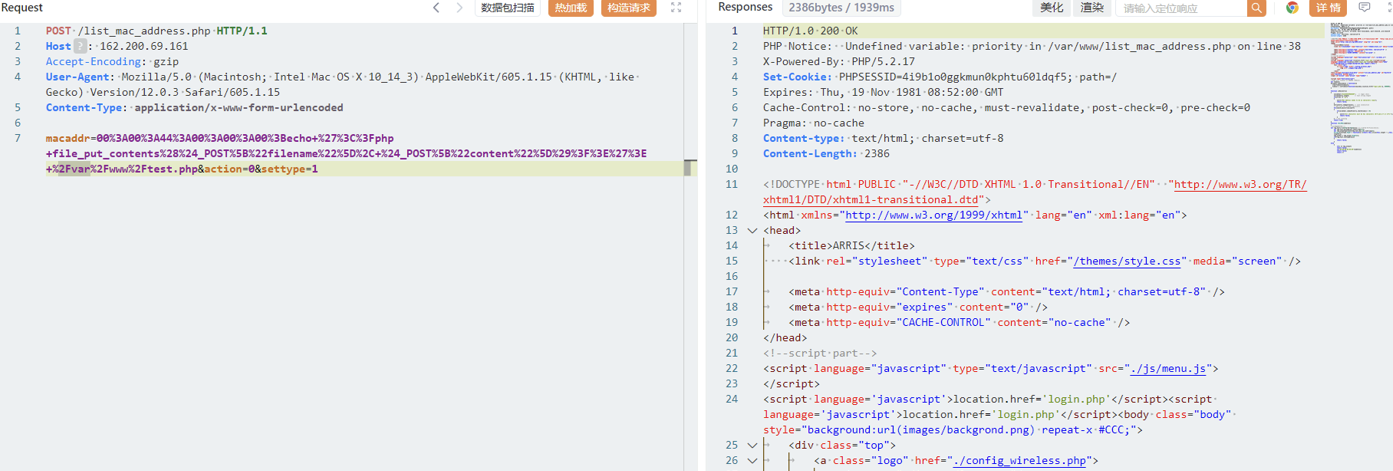Open the ./js/menu.js script link
This screenshot has height=471, width=1393.
coord(1166,369)
